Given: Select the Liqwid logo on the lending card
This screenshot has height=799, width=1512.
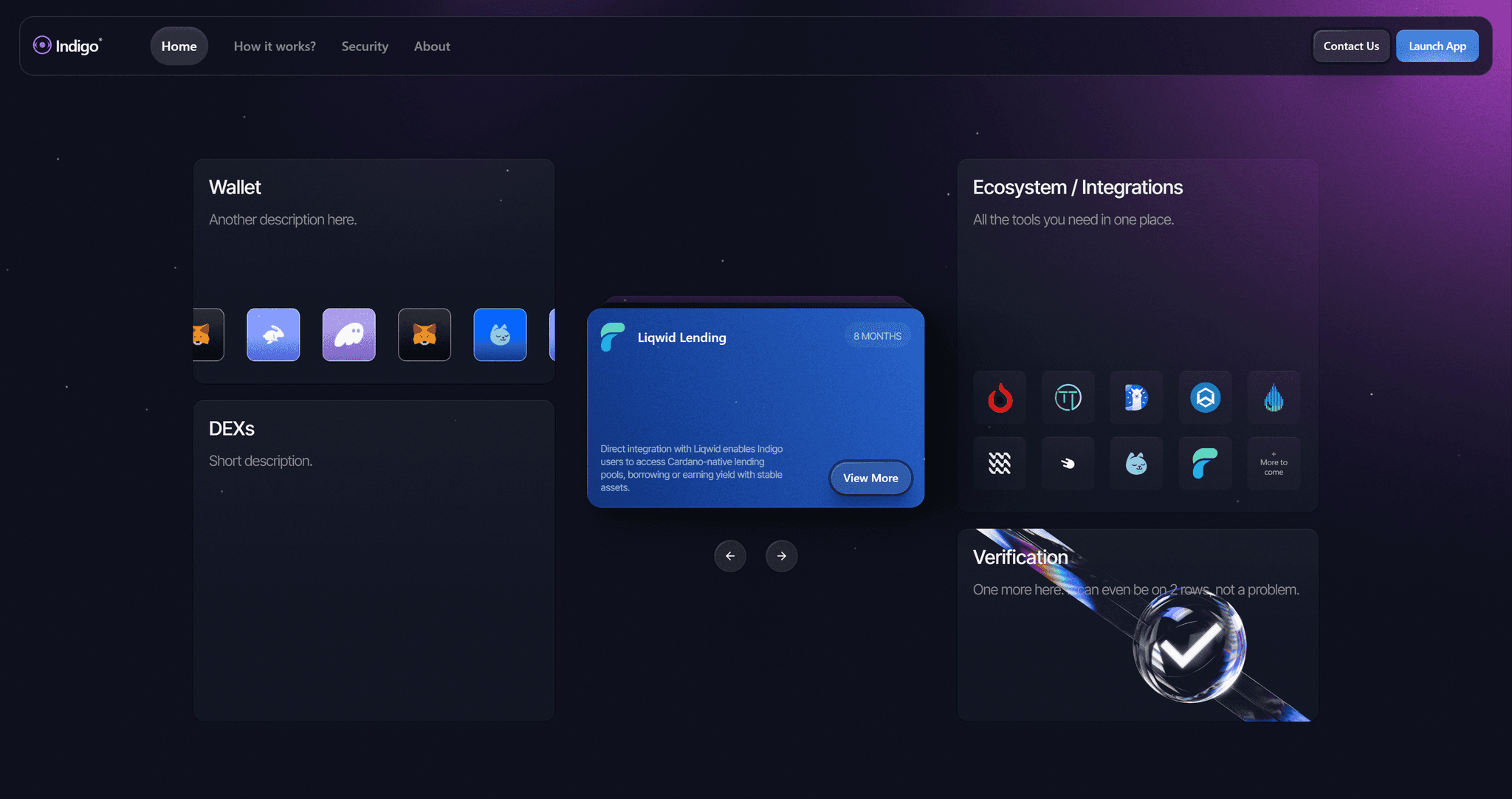Looking at the screenshot, I should tap(611, 338).
